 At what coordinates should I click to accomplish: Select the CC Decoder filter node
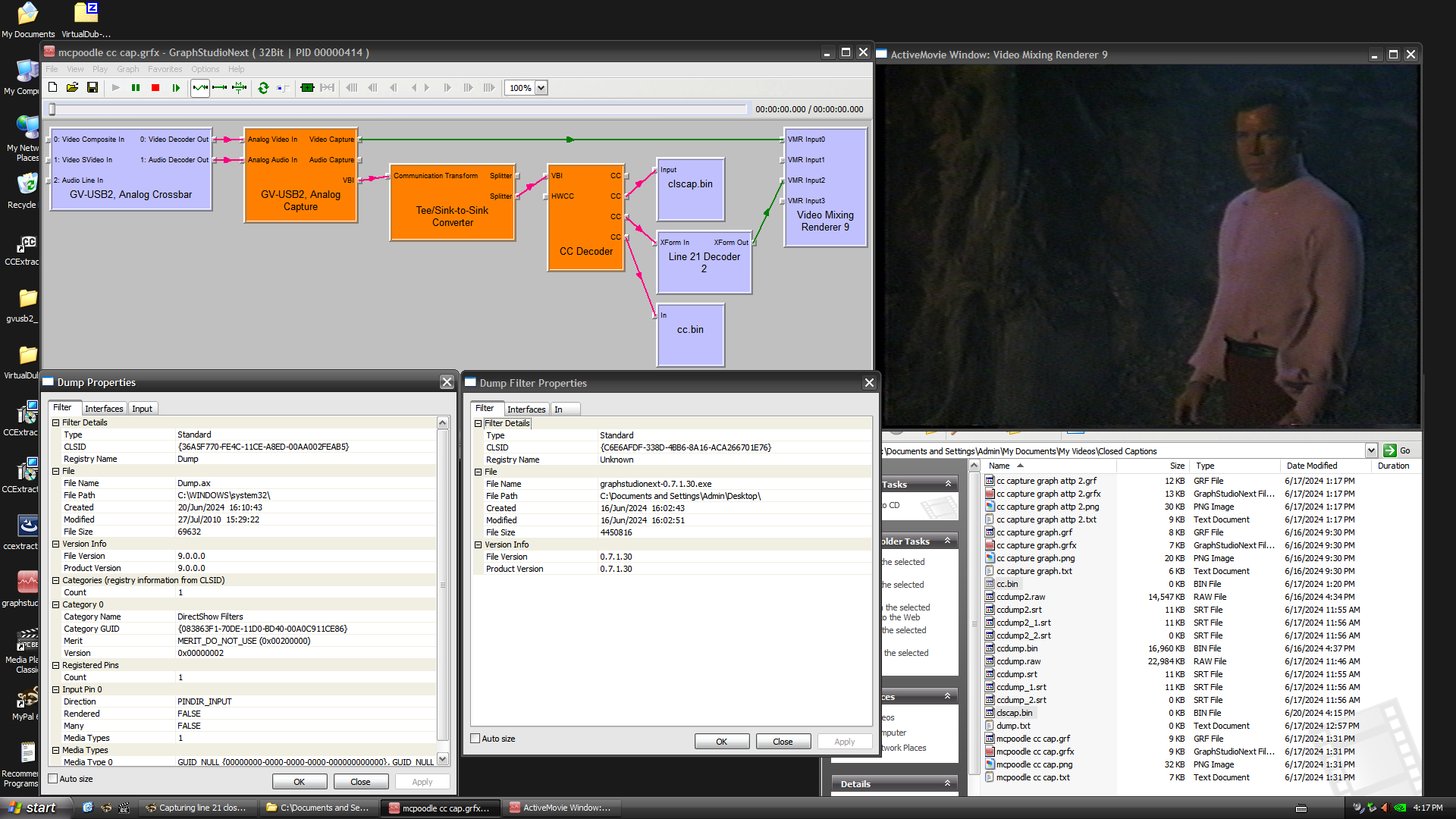pos(586,218)
